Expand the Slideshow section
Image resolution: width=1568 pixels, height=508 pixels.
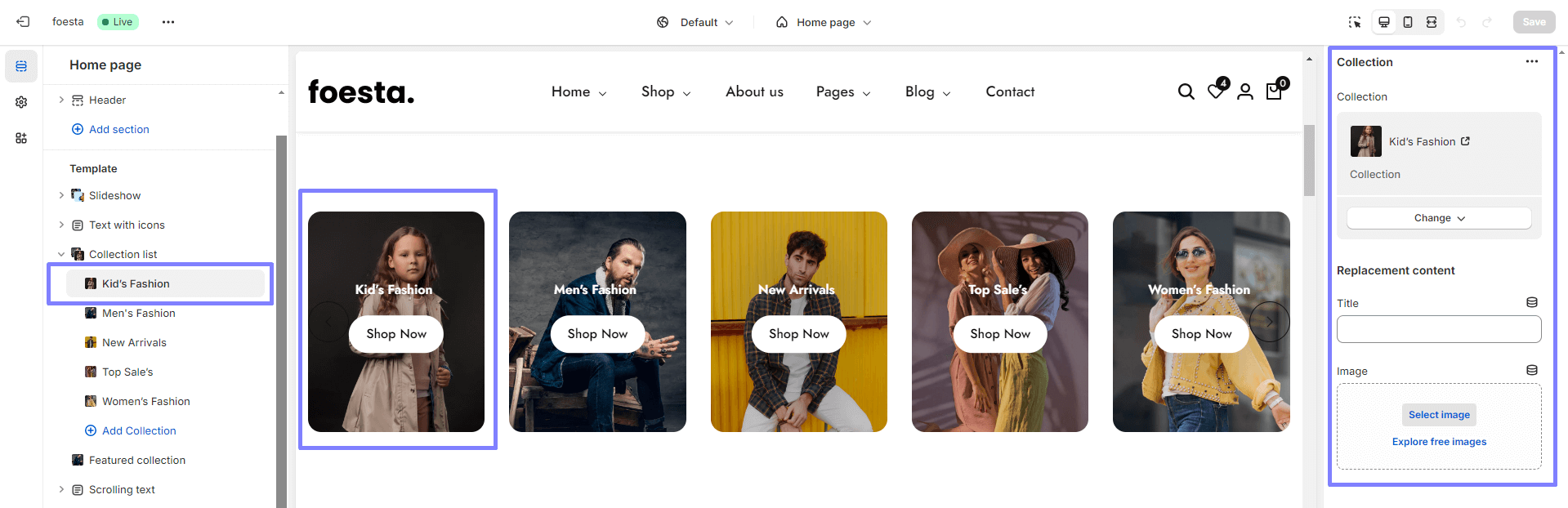coord(61,195)
